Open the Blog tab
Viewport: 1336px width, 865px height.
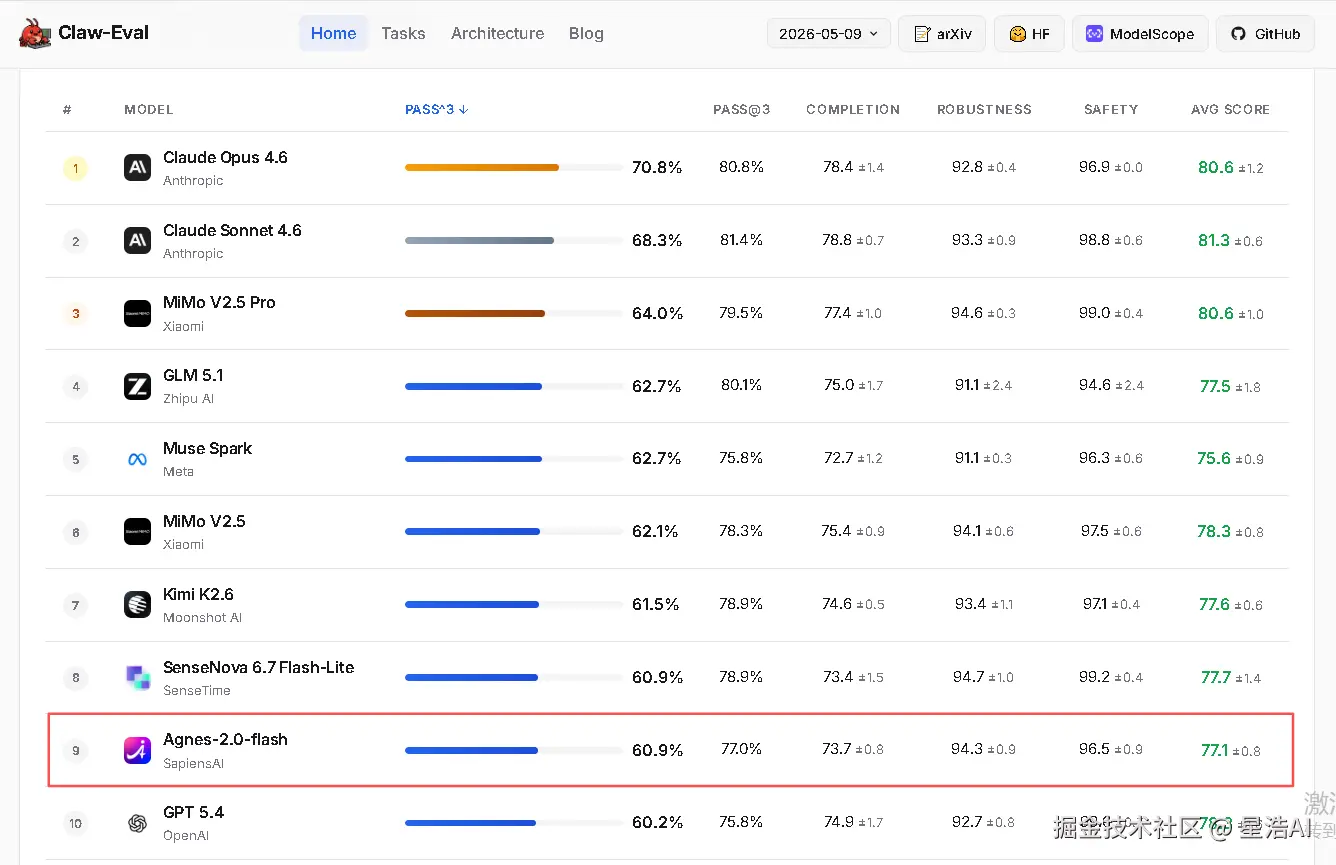pos(586,33)
